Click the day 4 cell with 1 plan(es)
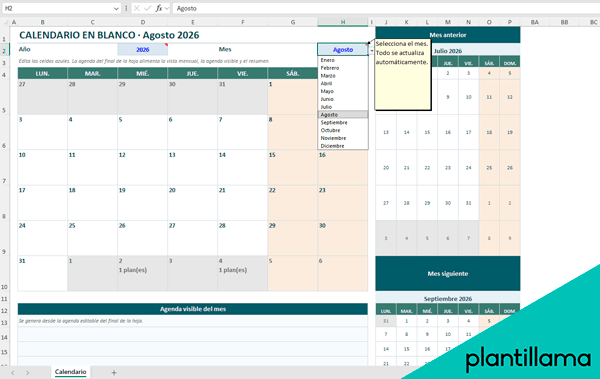600x379 pixels. click(x=243, y=274)
